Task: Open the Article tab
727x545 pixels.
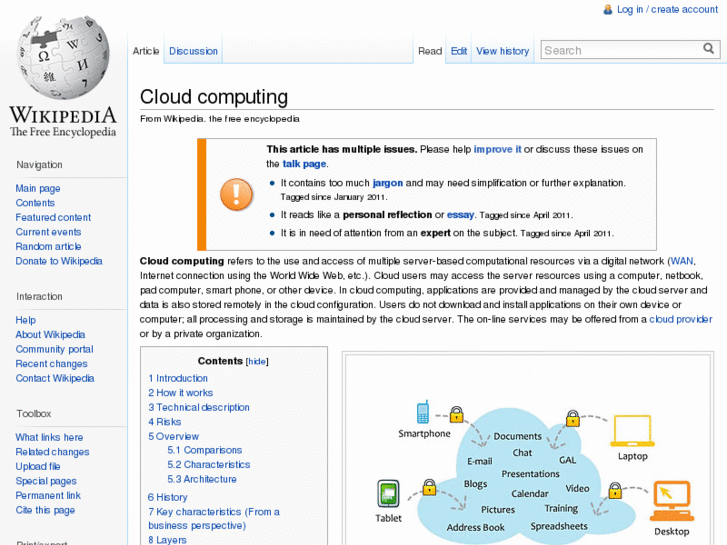Action: coord(146,51)
